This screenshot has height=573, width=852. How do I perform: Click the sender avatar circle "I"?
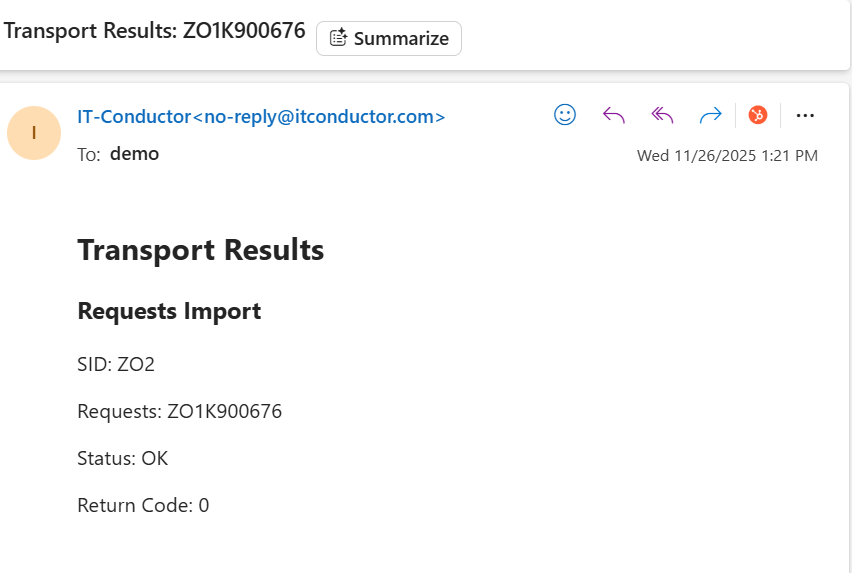click(x=34, y=132)
